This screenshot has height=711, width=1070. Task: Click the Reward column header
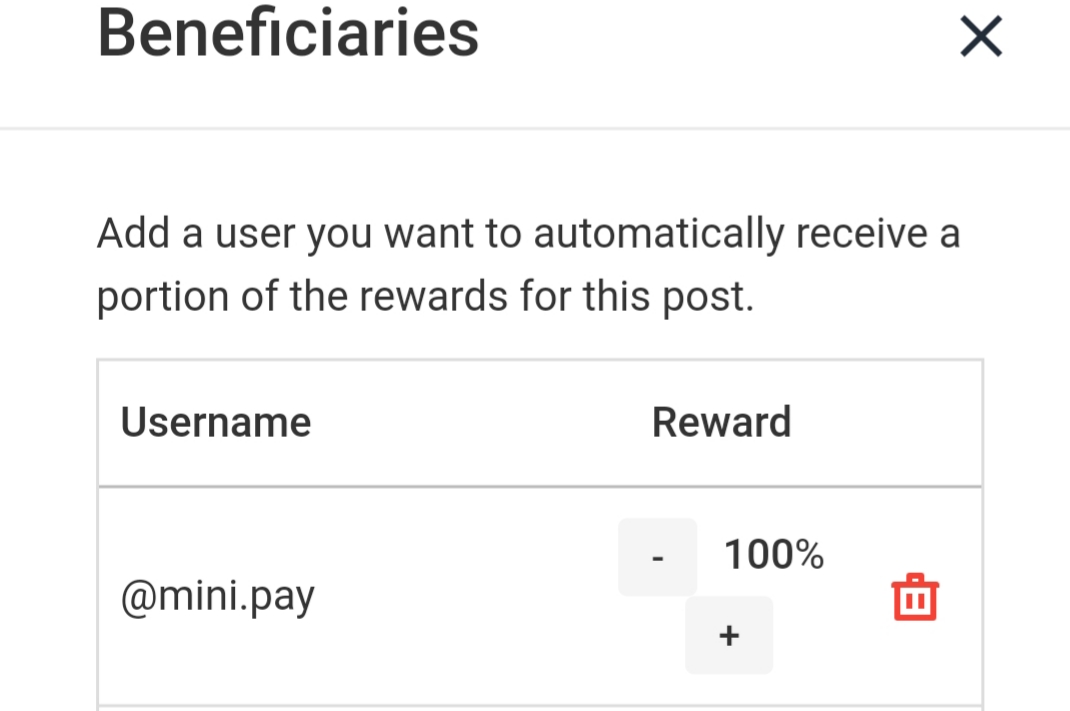click(x=721, y=422)
